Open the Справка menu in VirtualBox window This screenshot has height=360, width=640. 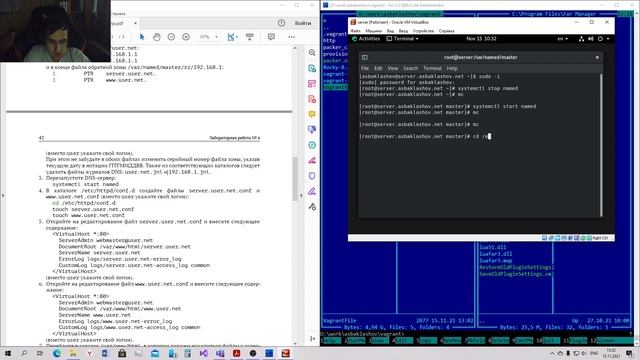[447, 31]
